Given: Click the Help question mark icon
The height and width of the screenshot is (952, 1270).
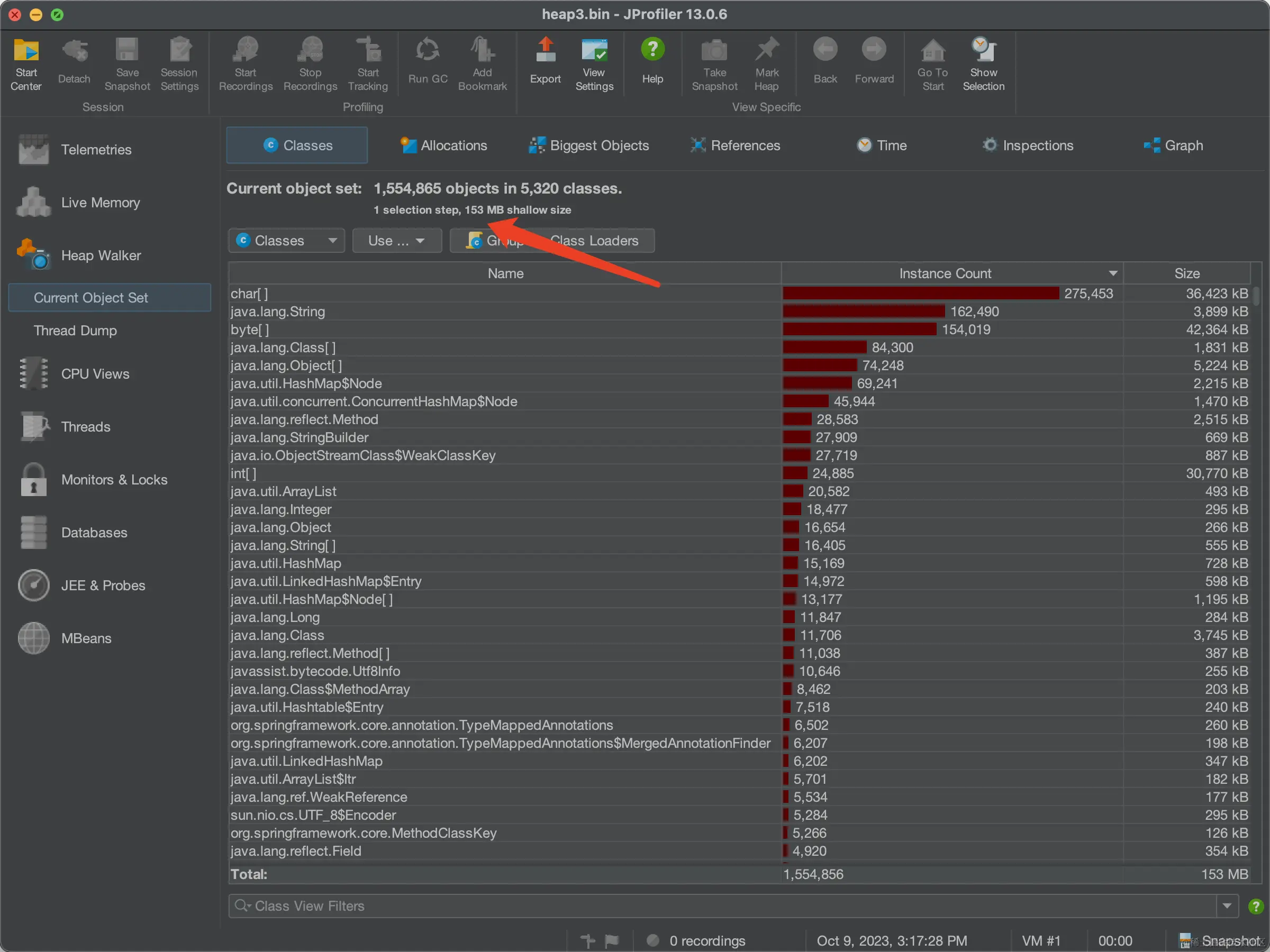Looking at the screenshot, I should pos(652,50).
